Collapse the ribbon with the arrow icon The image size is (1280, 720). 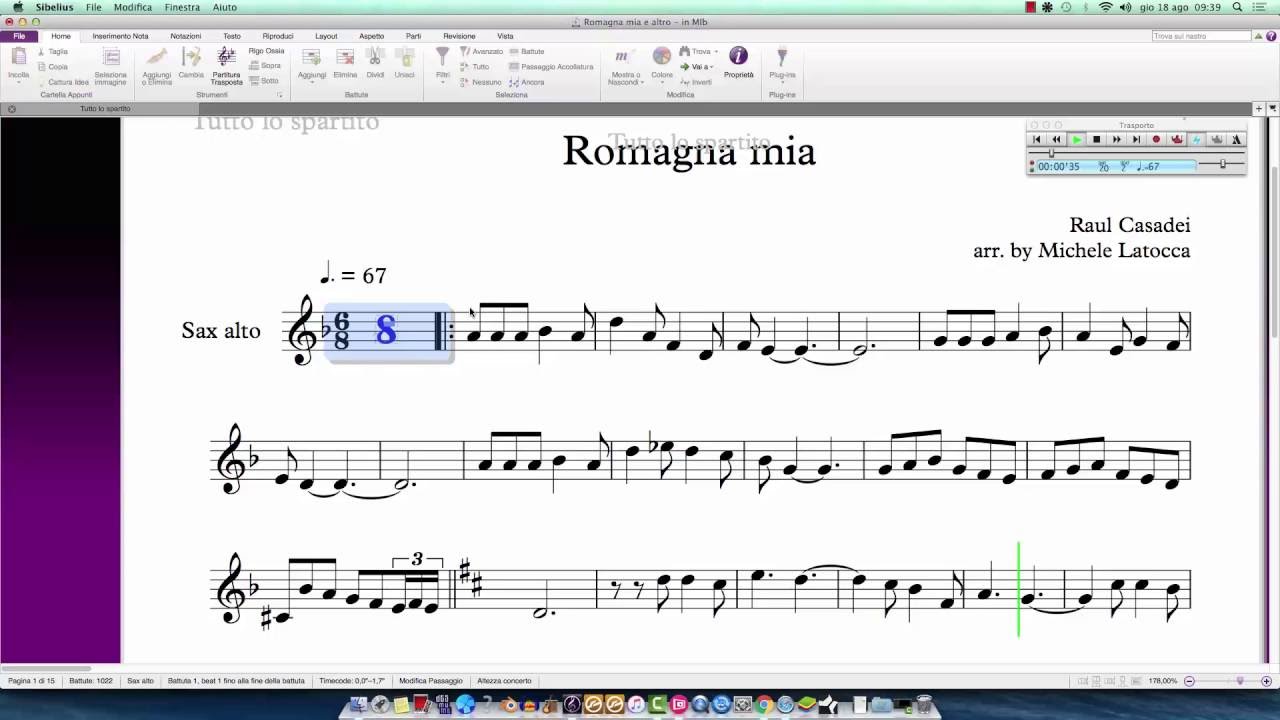1258,36
